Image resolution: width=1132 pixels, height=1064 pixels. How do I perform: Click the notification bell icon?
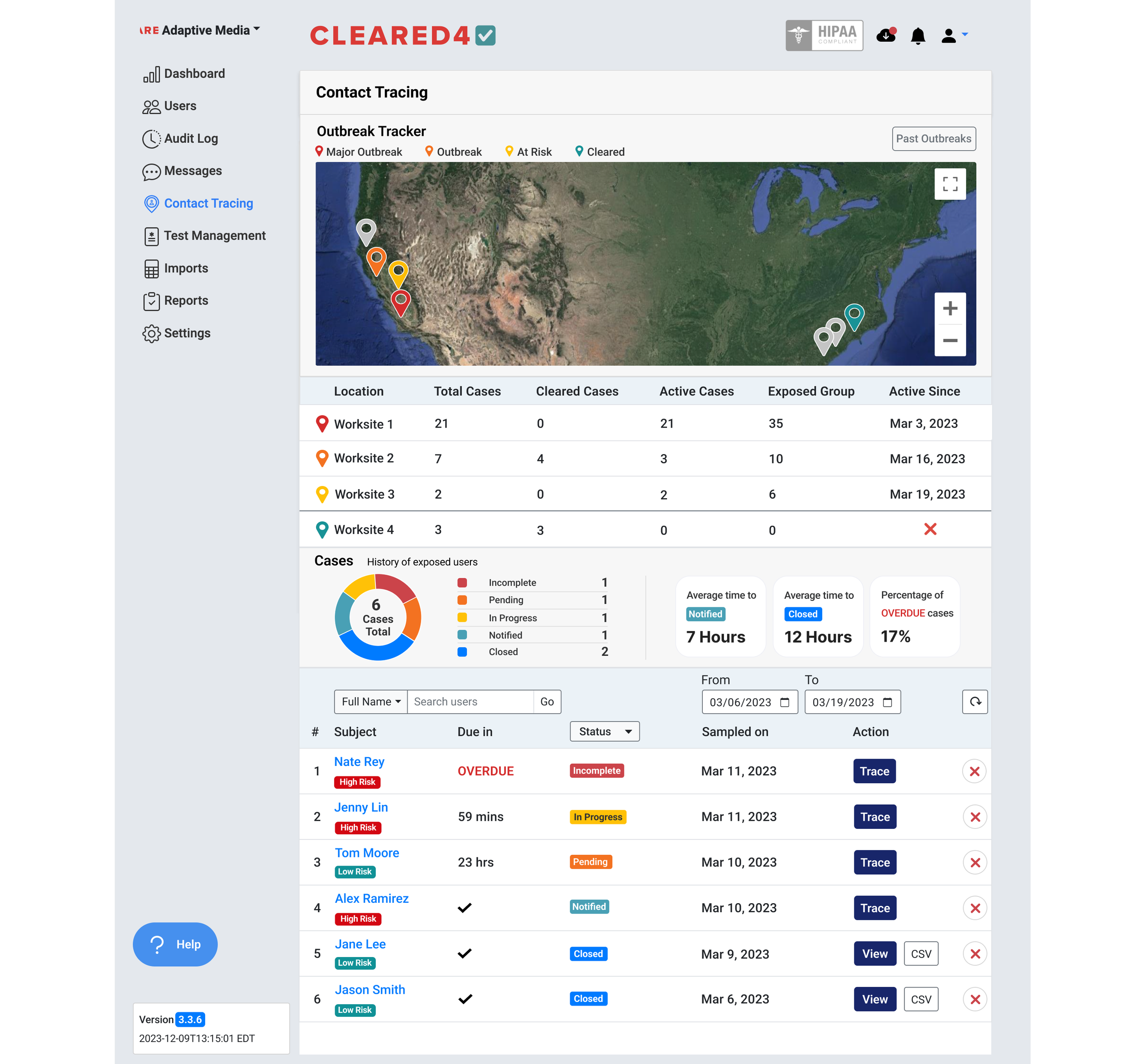tap(918, 36)
